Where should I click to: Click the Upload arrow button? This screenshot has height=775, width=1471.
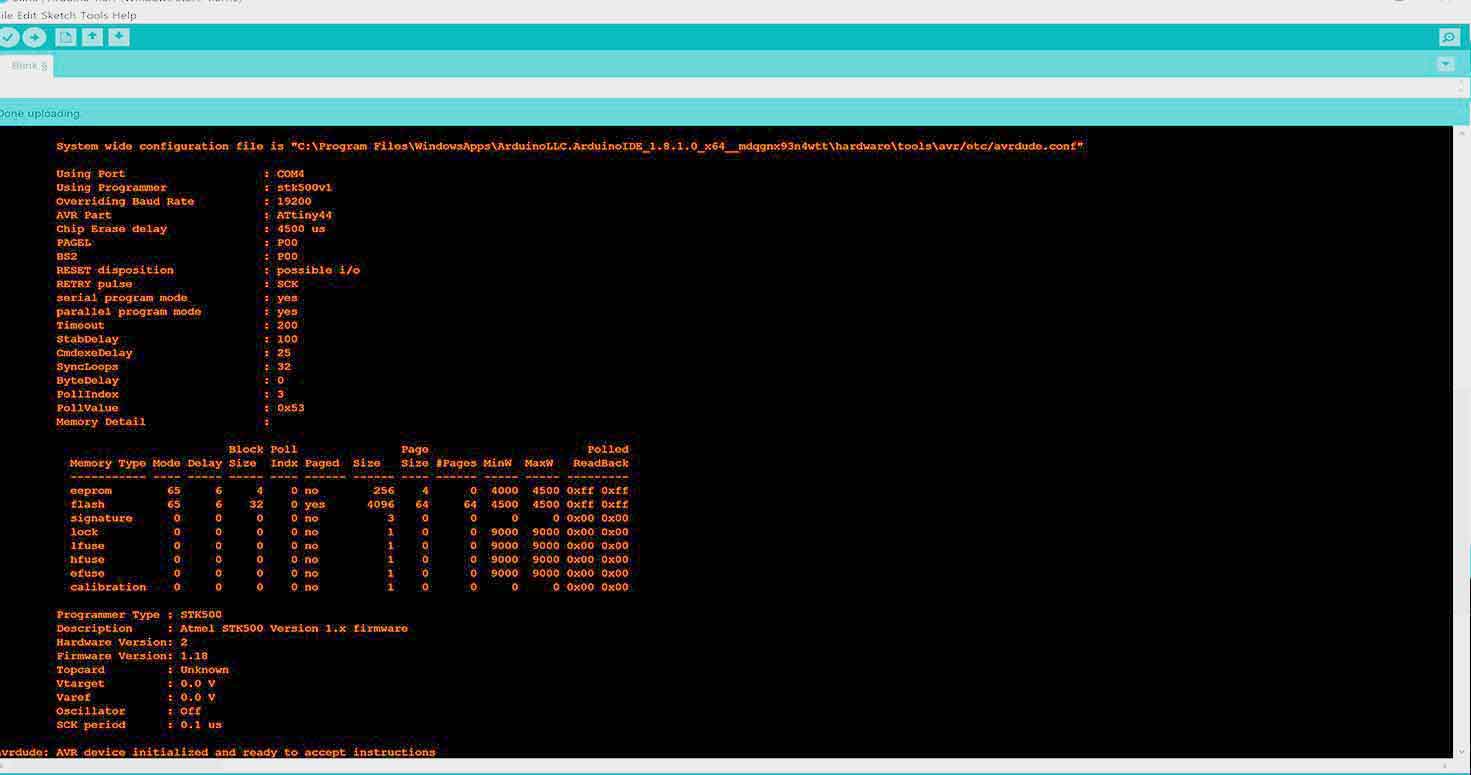tap(34, 37)
